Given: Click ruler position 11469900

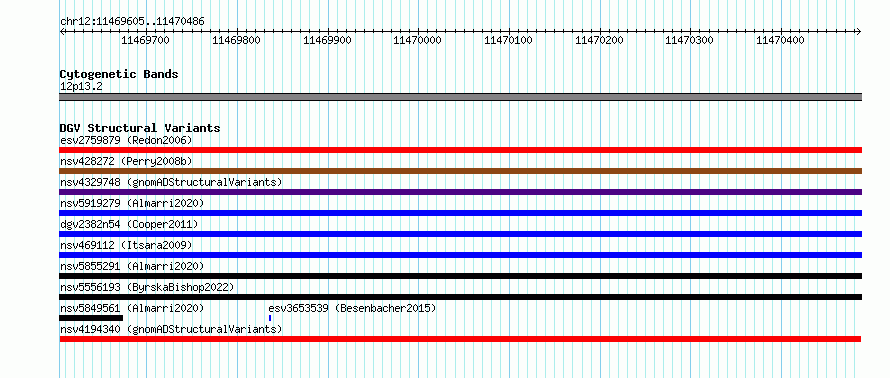Looking at the screenshot, I should [x=327, y=40].
